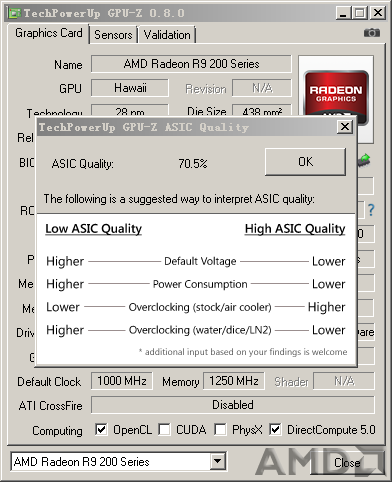
Task: Maximize the GPU-Z main window
Action: (360, 13)
